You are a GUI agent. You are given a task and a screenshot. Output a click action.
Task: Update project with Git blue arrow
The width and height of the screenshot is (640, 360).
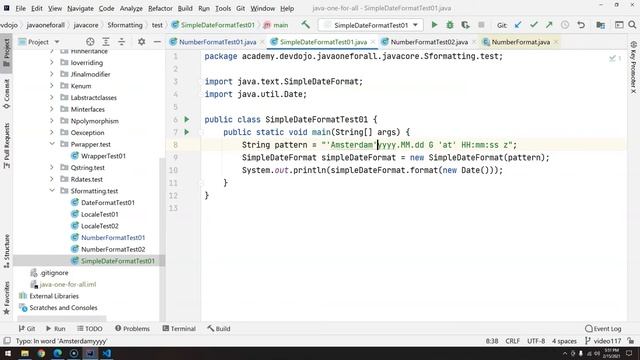518,25
